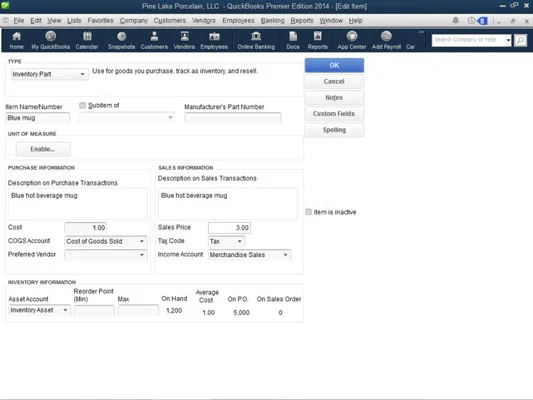Click the QuickBooks logo in title bar
The height and width of the screenshot is (400, 533).
click(5, 5)
